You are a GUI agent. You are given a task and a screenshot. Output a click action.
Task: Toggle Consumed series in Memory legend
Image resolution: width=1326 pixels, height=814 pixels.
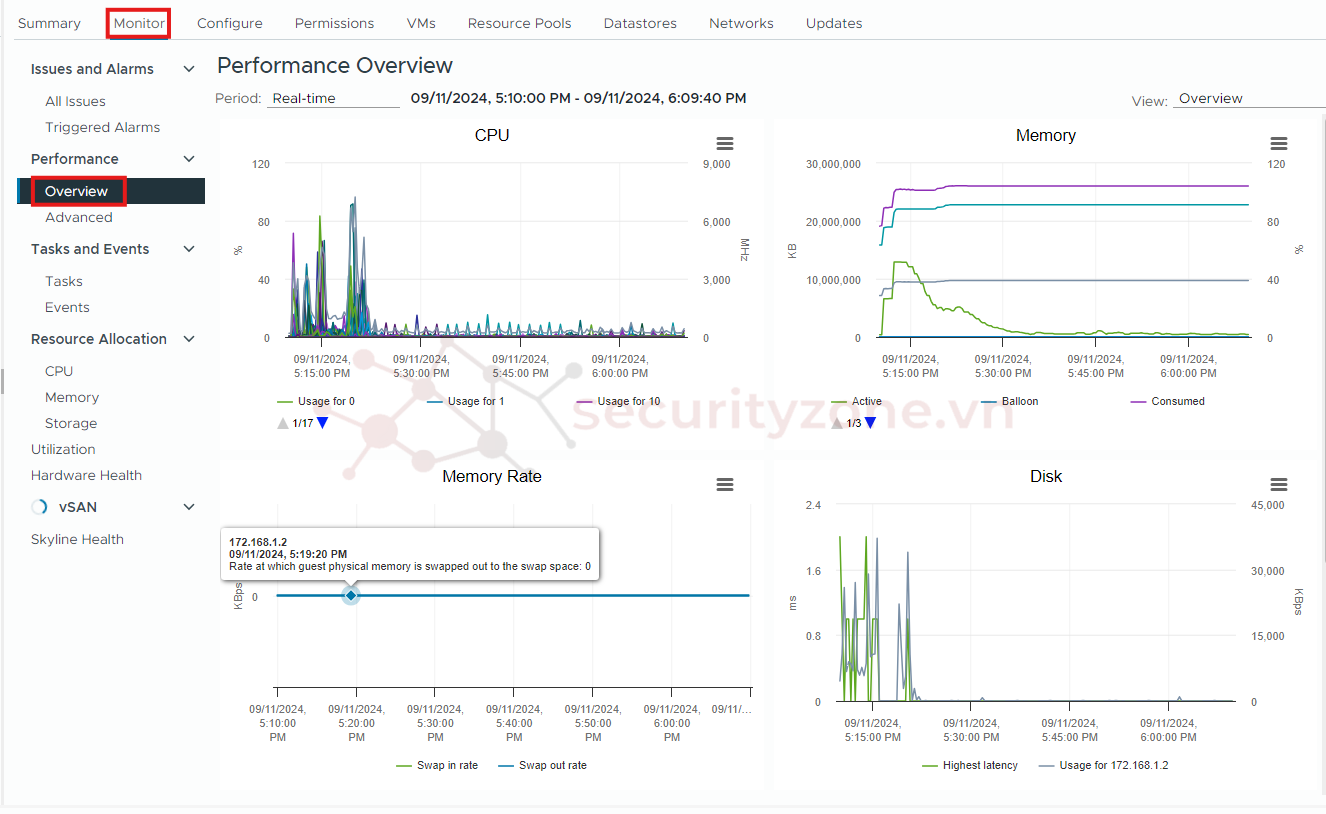(x=1168, y=401)
